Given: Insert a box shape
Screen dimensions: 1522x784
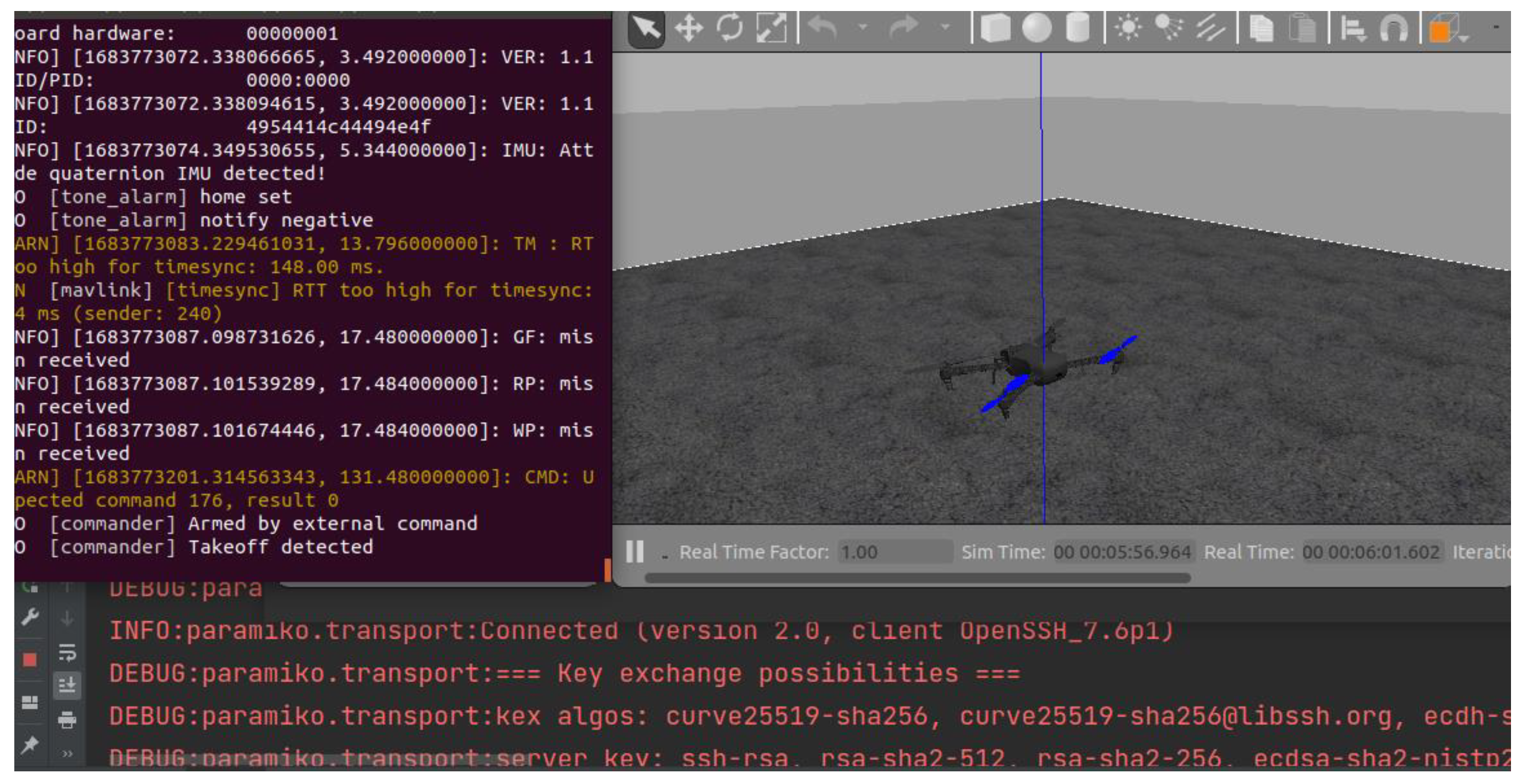Looking at the screenshot, I should [995, 29].
